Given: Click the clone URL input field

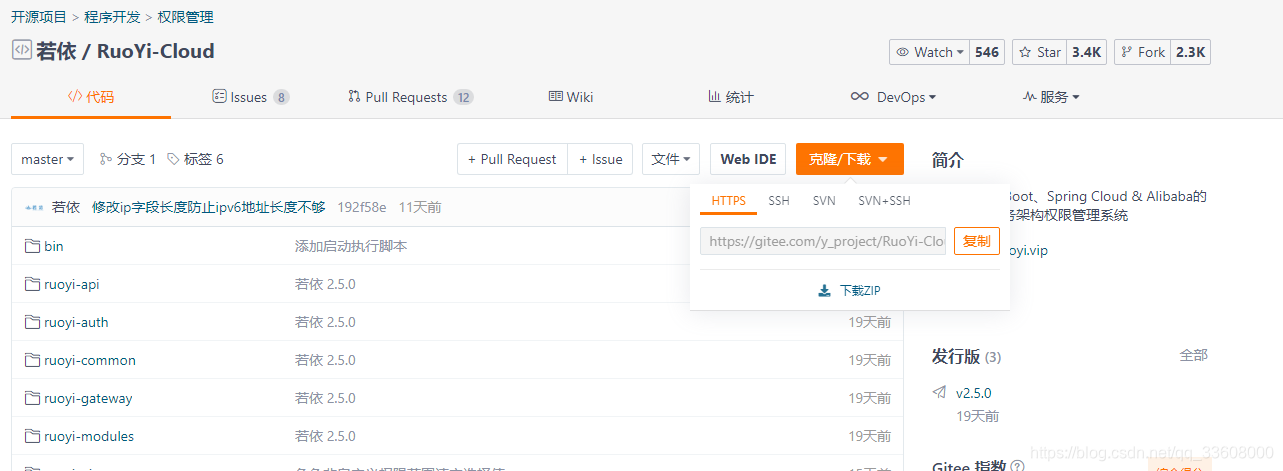Looking at the screenshot, I should coord(823,241).
